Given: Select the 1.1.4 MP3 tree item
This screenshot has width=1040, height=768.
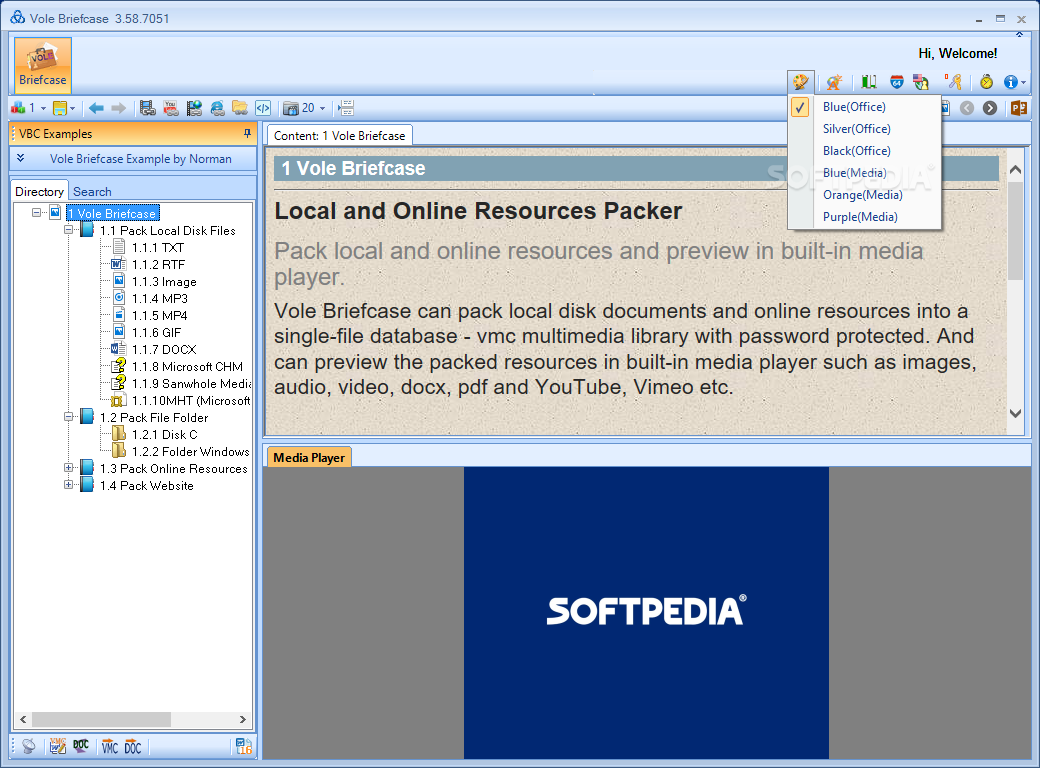Looking at the screenshot, I should coord(160,298).
